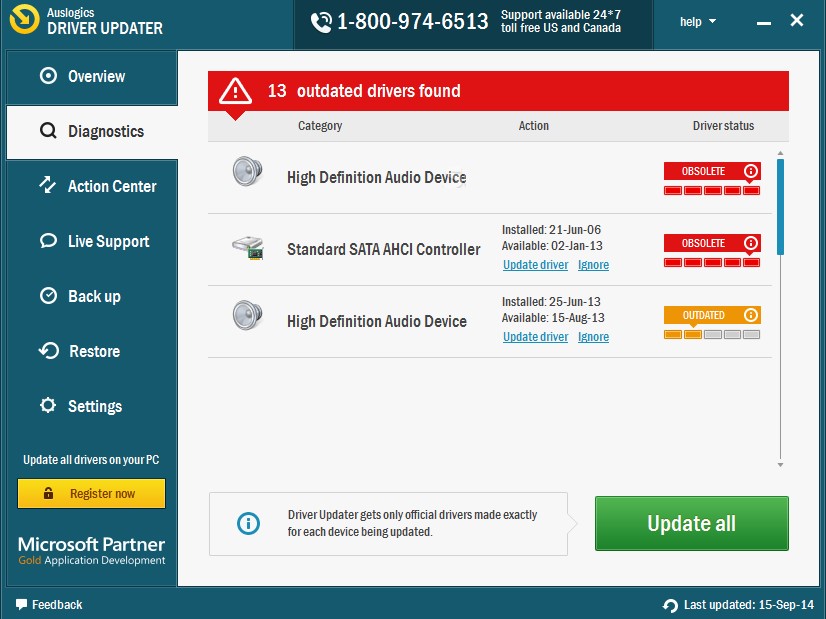Click the Action Center arrows icon
The image size is (826, 619).
(47, 185)
